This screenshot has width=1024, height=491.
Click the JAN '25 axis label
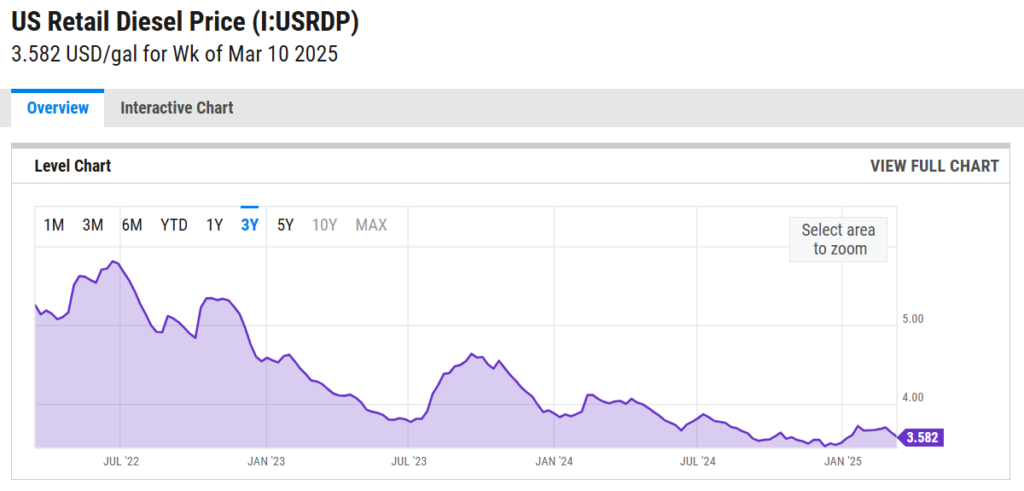click(x=843, y=461)
